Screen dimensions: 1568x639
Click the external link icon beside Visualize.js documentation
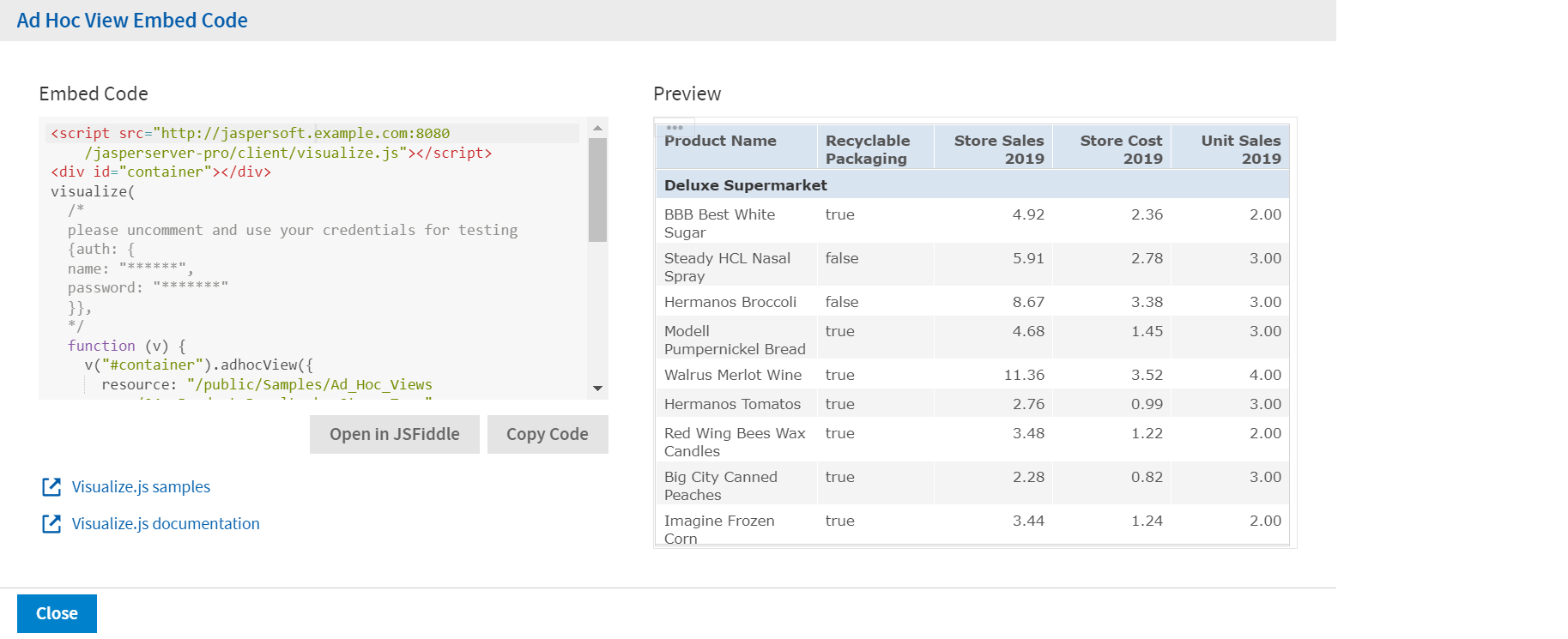tap(51, 524)
